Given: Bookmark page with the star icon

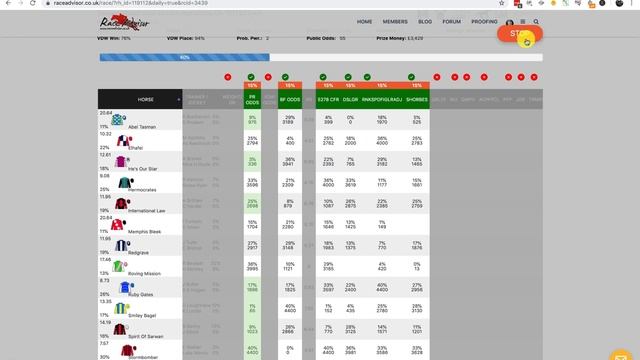Looking at the screenshot, I should [x=501, y=3].
